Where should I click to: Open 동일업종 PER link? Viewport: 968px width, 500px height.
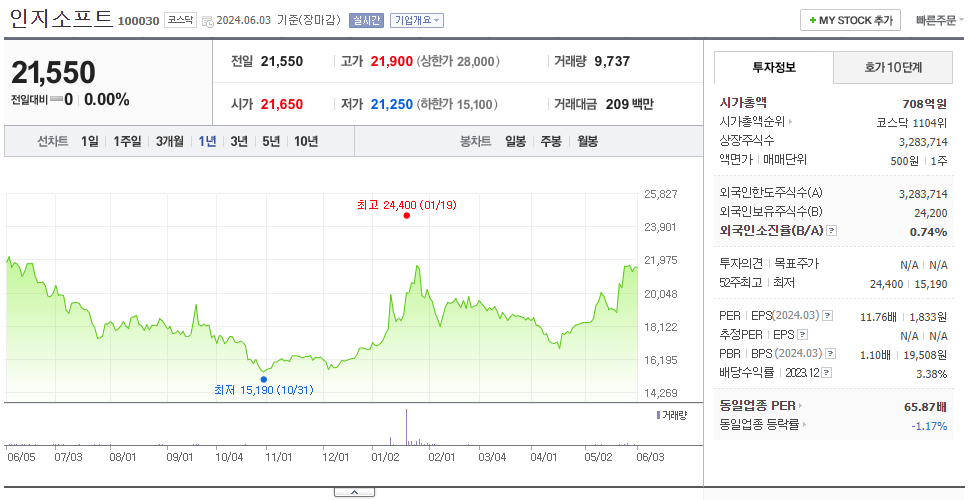(761, 406)
